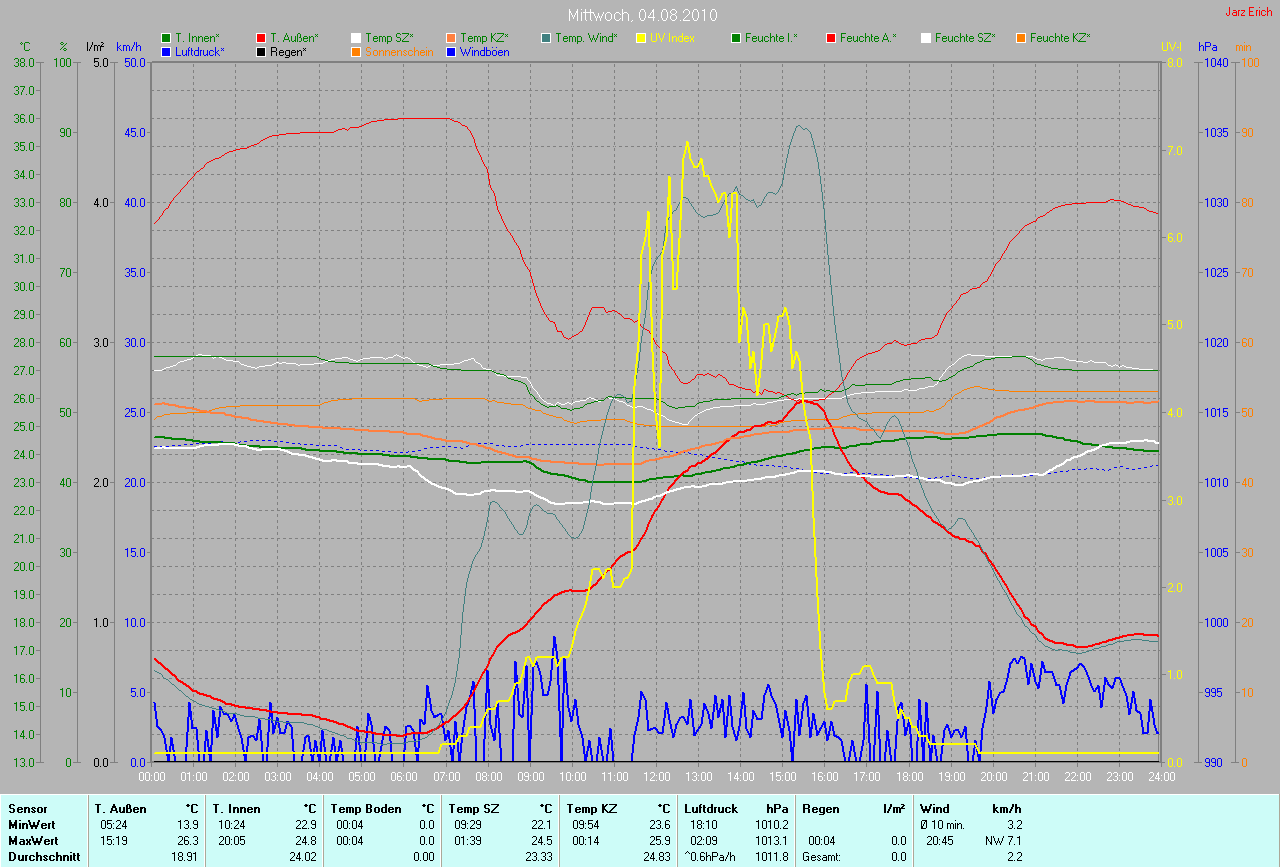Select the blue Luftdruck legend square

coord(166,51)
